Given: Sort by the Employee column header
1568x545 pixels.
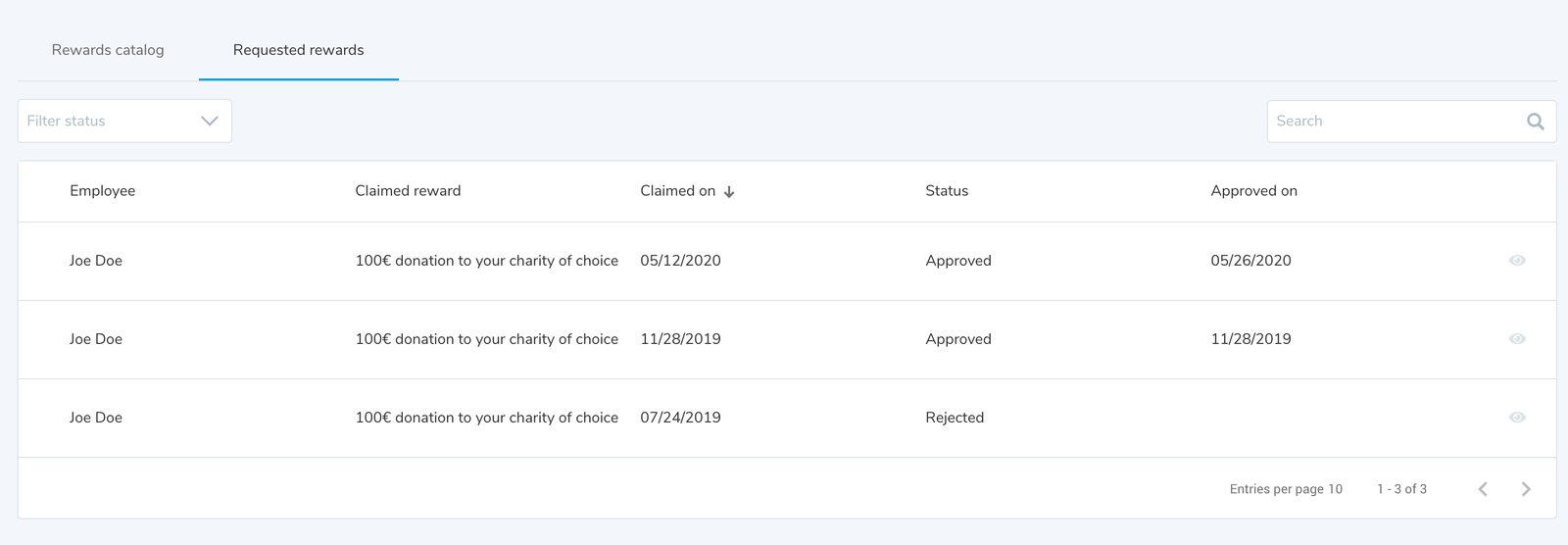Looking at the screenshot, I should (x=102, y=191).
